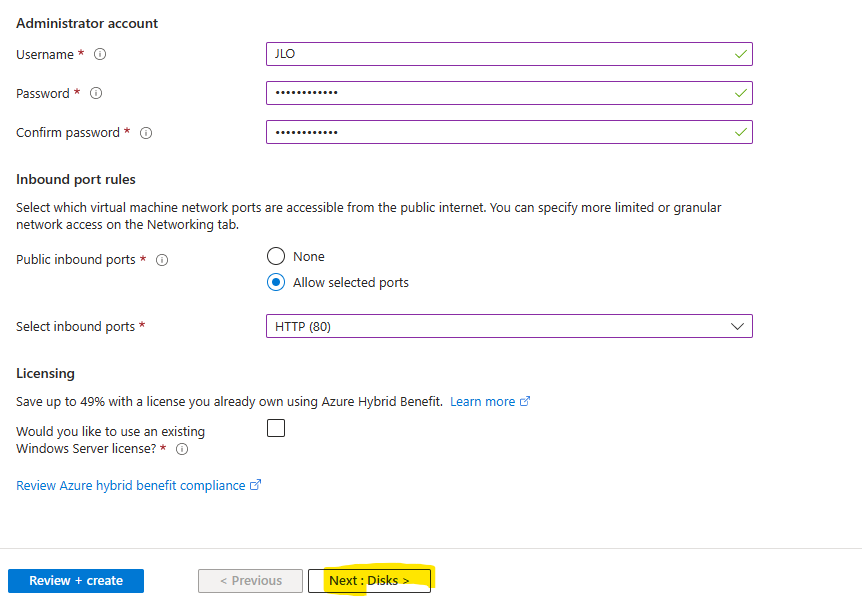Screen dimensions: 862x603
Task: Click the green checkmark in the Username field
Action: coord(741,54)
